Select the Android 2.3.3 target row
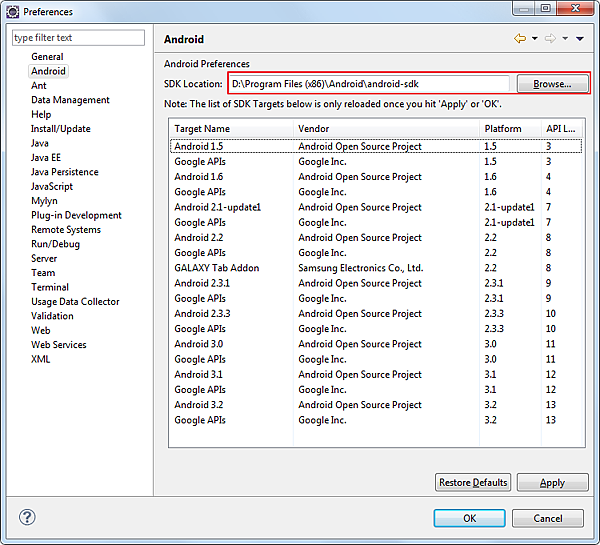600x545 pixels. [x=376, y=313]
